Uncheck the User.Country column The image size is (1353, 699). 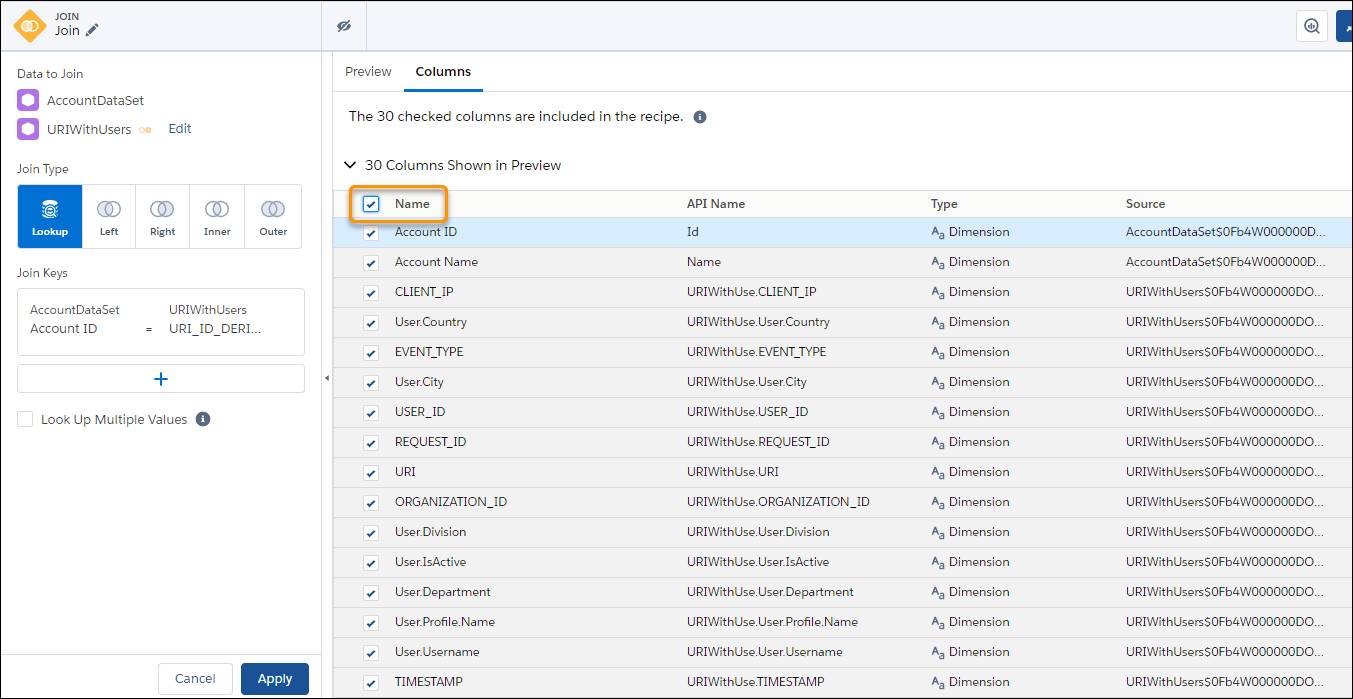pyautogui.click(x=371, y=323)
